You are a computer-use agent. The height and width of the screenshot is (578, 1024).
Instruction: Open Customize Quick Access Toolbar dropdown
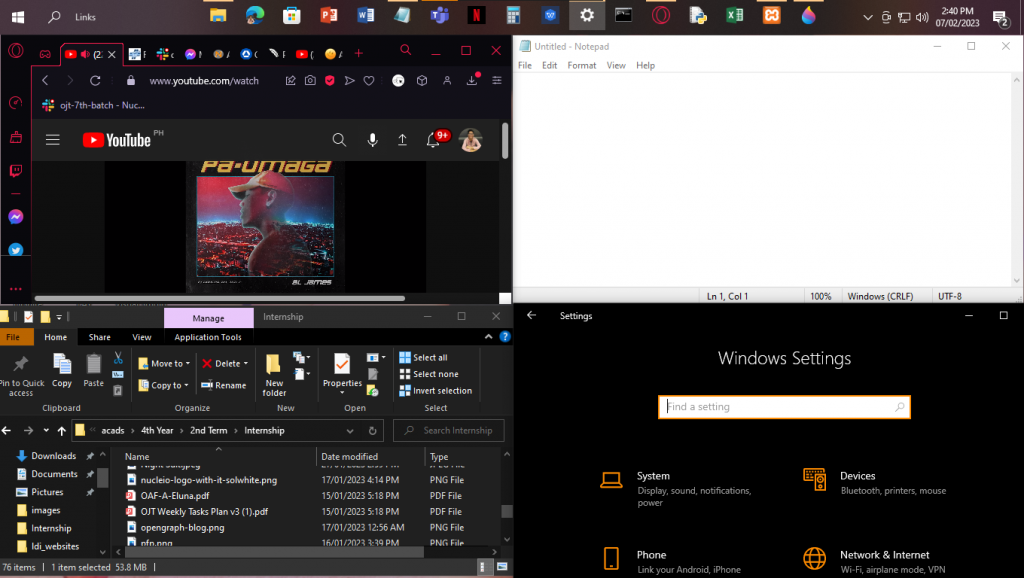(59, 317)
